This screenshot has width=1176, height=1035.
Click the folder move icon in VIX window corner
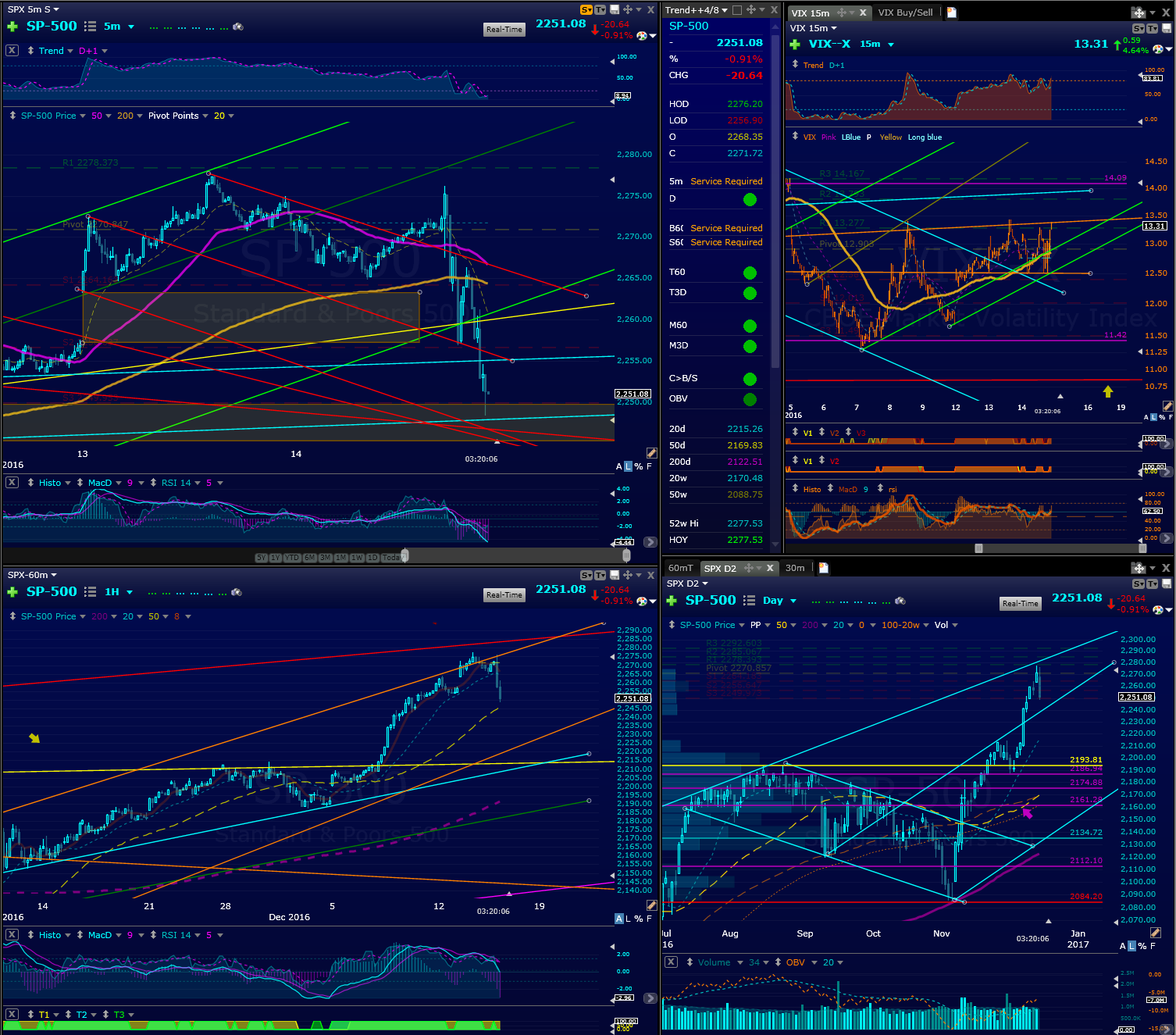point(1139,12)
